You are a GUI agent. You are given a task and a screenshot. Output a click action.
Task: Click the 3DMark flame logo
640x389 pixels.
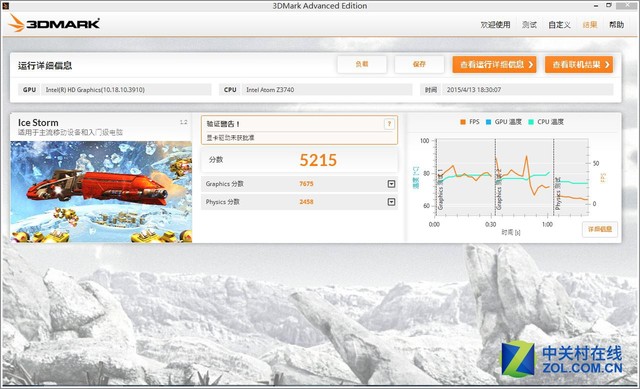click(x=16, y=23)
